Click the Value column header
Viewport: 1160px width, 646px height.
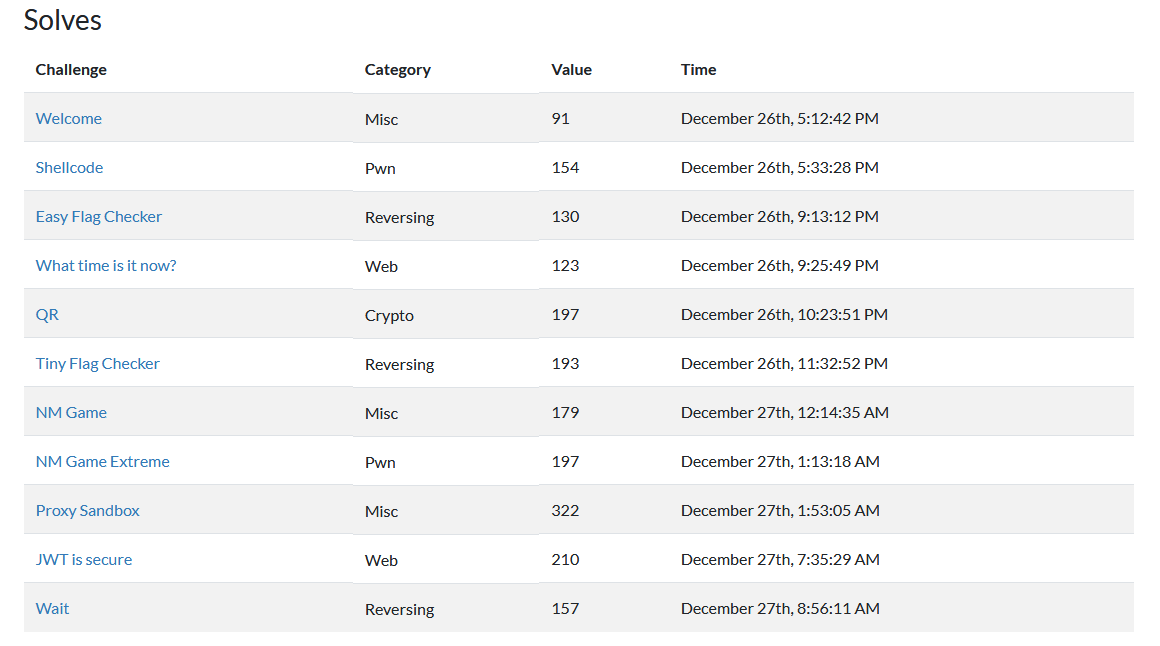pyautogui.click(x=571, y=69)
